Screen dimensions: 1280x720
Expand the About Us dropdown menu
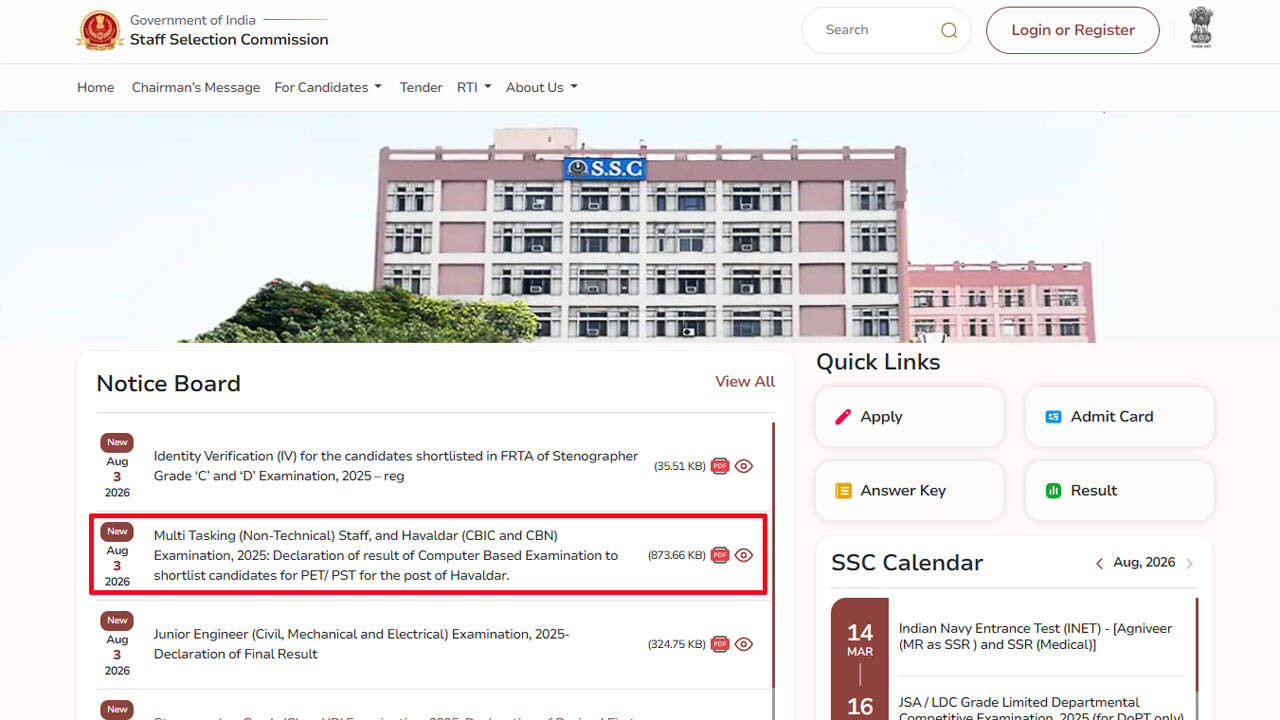[542, 87]
